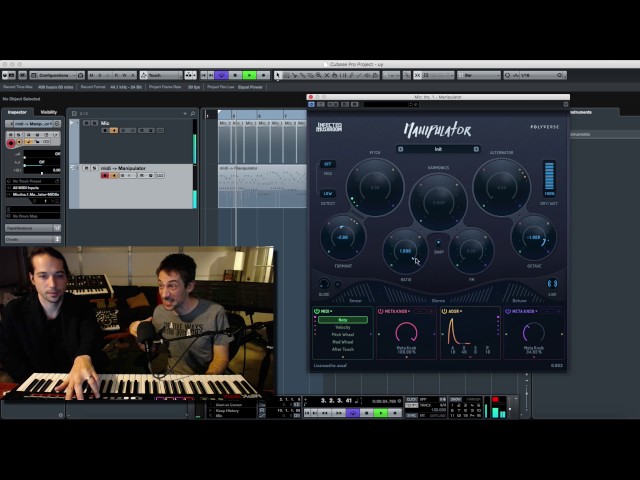Click the Formant knob
Screen dimensions: 640x480
click(x=342, y=237)
